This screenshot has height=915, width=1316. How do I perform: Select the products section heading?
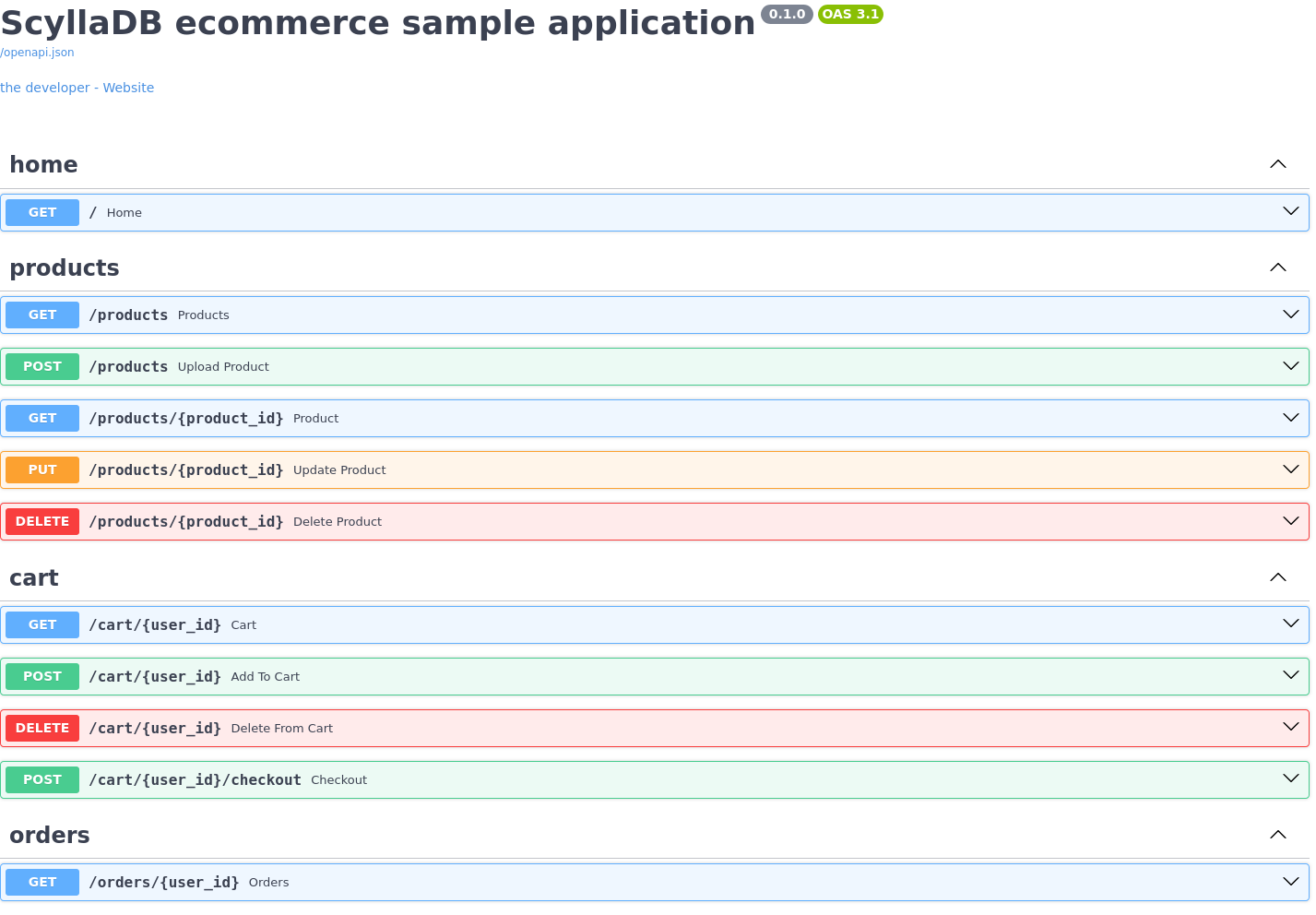(65, 267)
